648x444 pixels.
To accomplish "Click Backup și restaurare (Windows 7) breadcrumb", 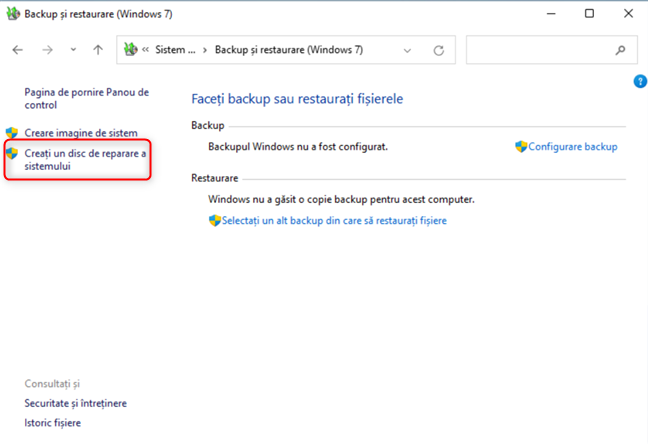I will (289, 50).
